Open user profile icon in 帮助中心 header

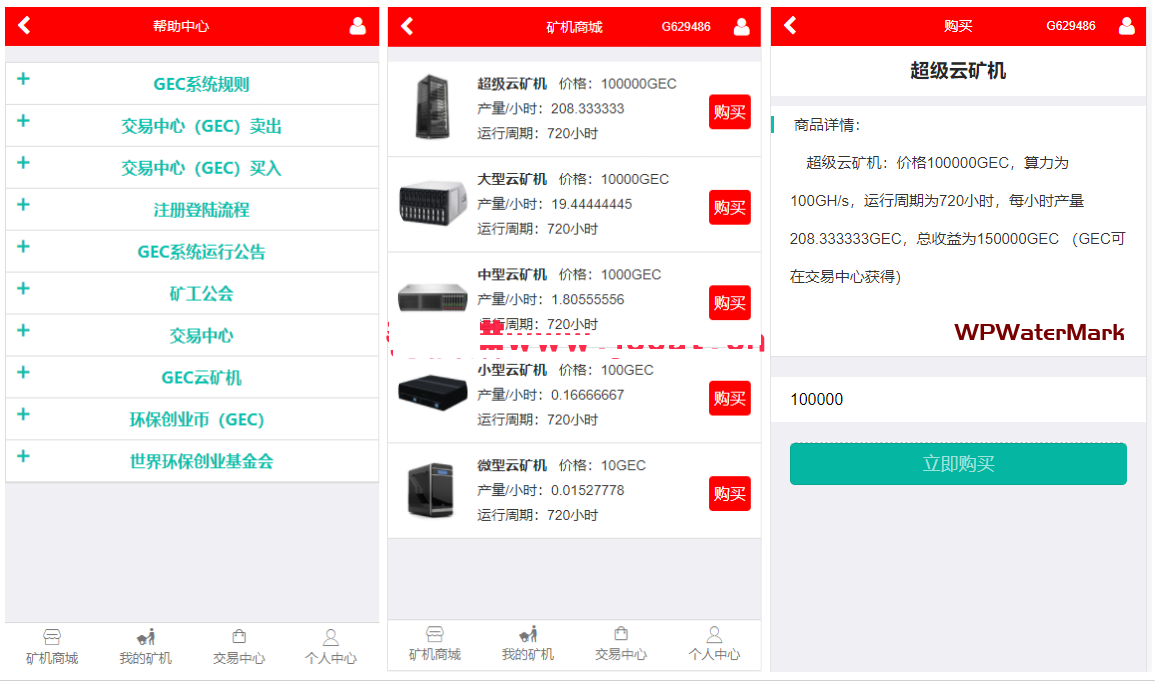pyautogui.click(x=357, y=26)
